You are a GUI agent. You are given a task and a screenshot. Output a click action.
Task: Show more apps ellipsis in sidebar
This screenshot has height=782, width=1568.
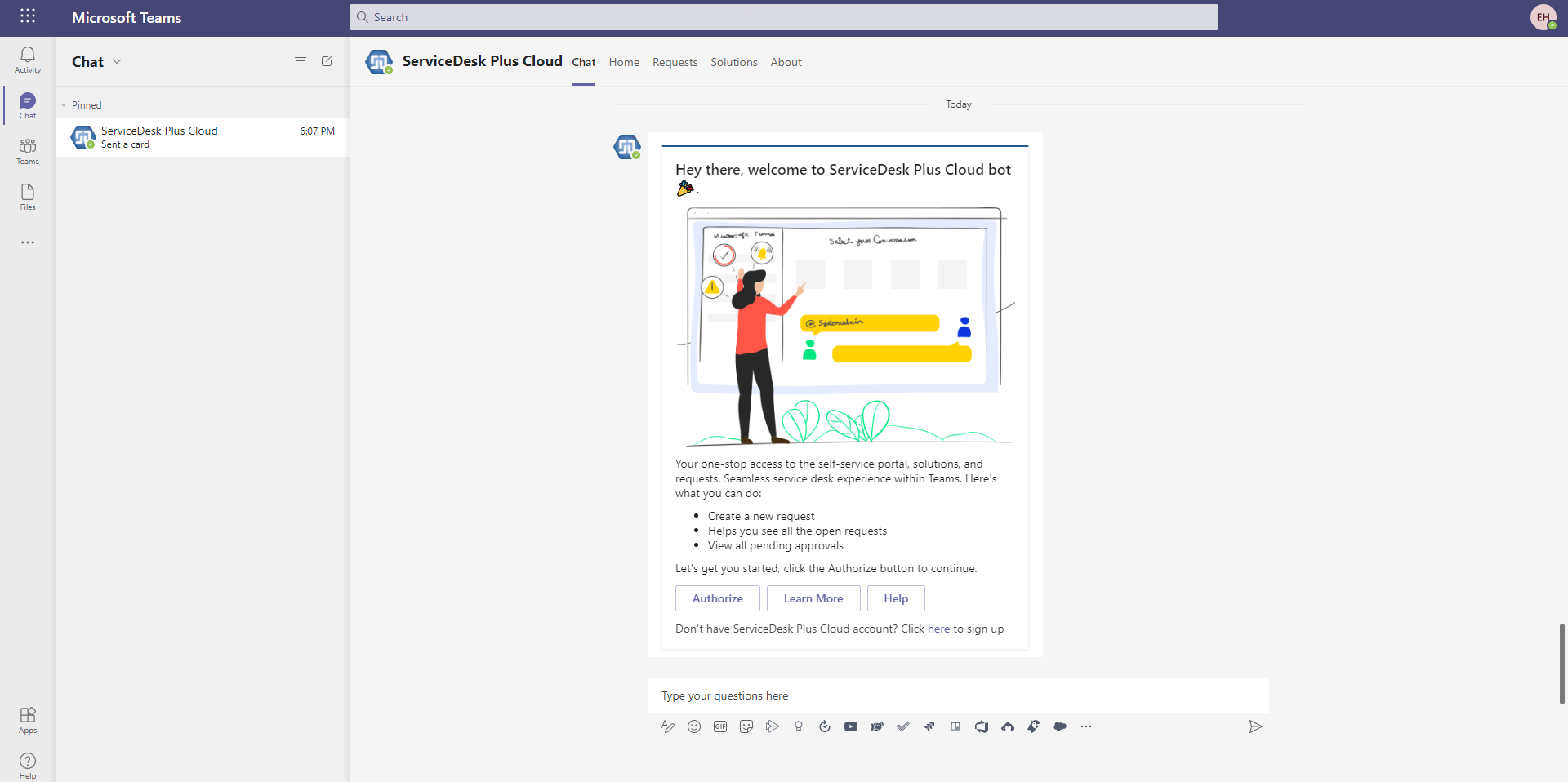tap(28, 242)
